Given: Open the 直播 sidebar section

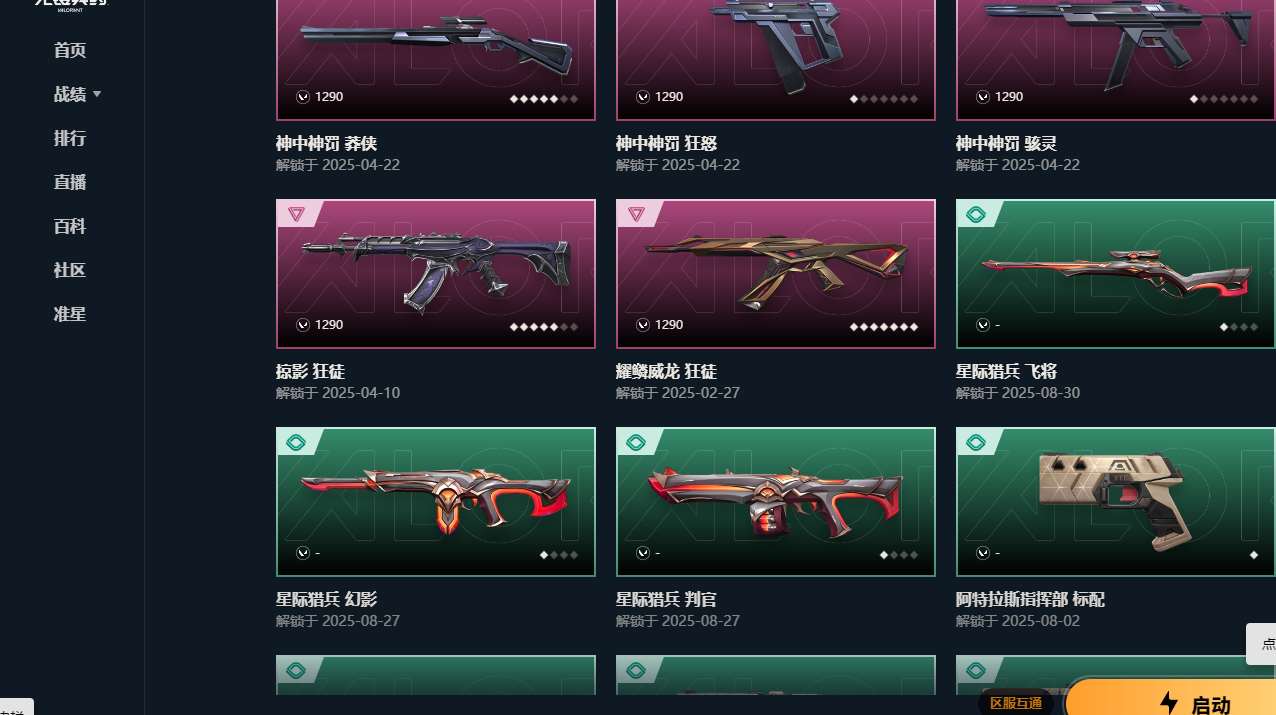Looking at the screenshot, I should tap(70, 182).
